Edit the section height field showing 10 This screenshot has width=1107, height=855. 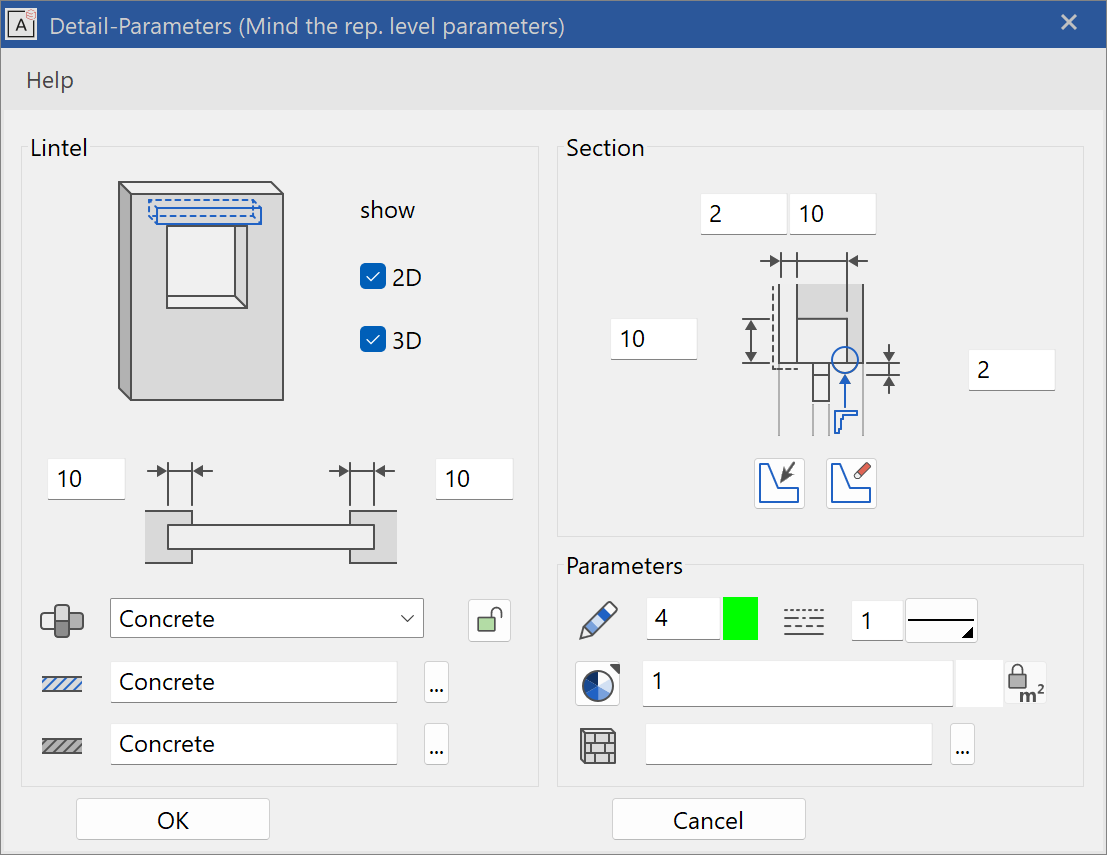tap(654, 339)
